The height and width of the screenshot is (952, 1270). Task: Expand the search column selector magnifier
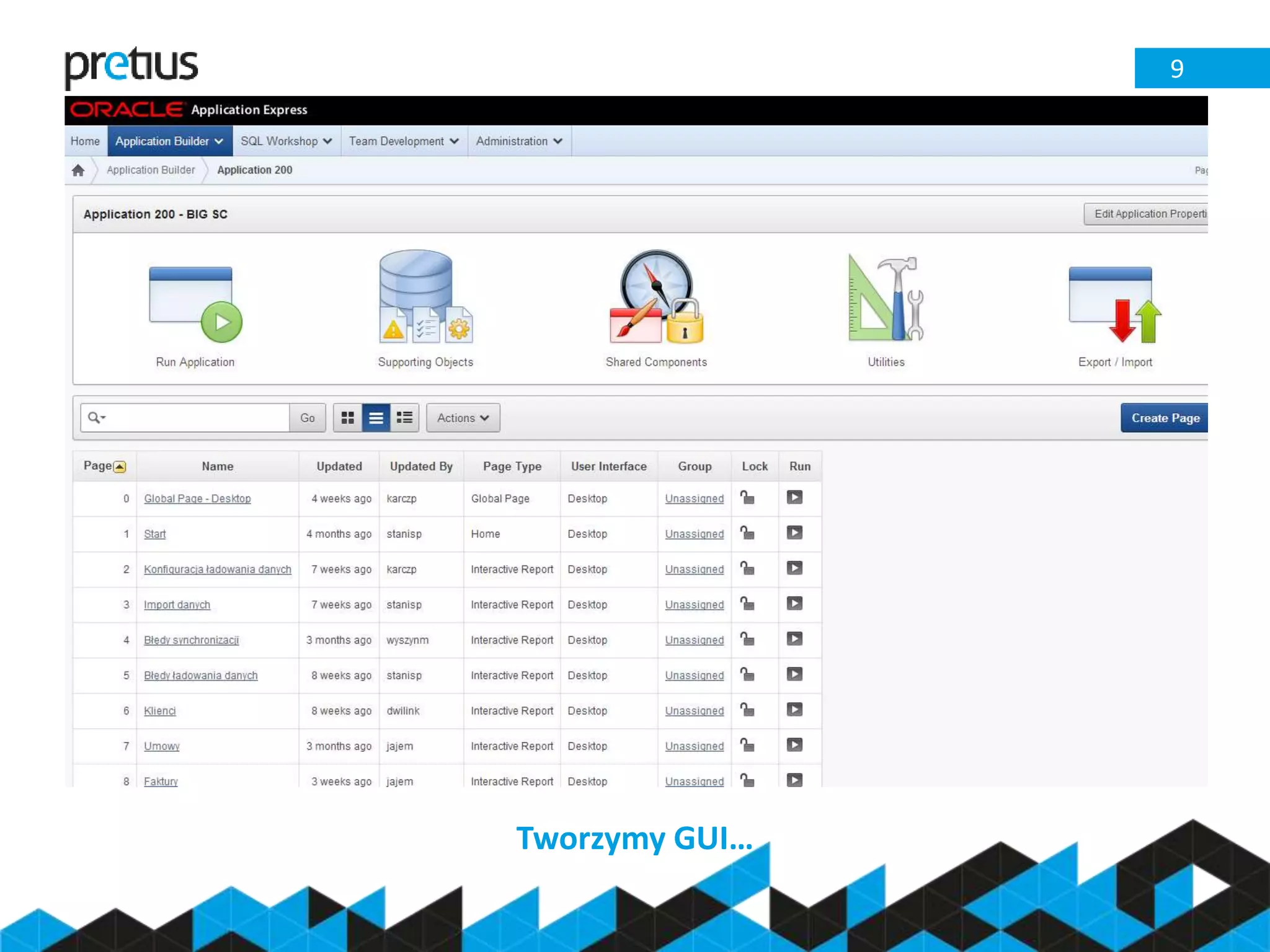tap(97, 418)
